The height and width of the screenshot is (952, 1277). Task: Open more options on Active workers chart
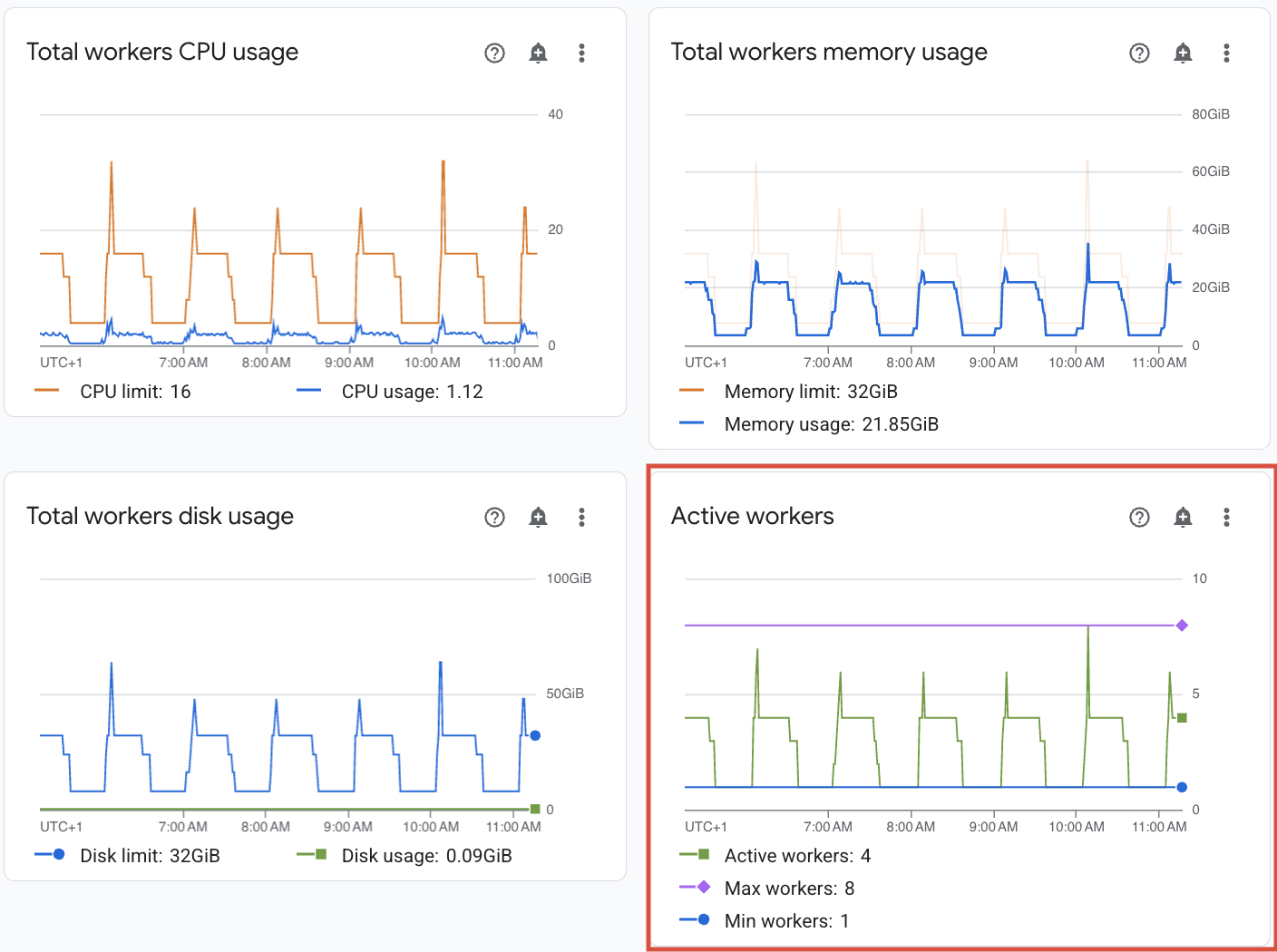coord(1226,518)
